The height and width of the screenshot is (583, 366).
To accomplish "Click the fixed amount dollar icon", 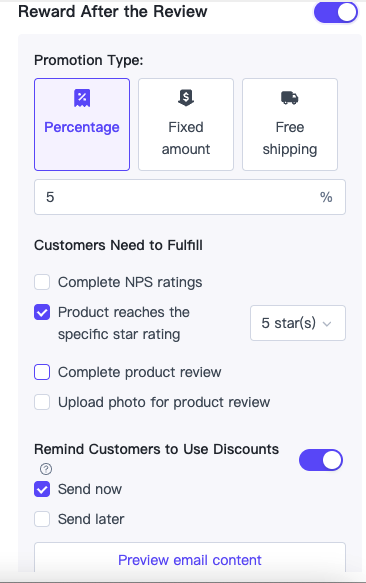I will coord(186,98).
